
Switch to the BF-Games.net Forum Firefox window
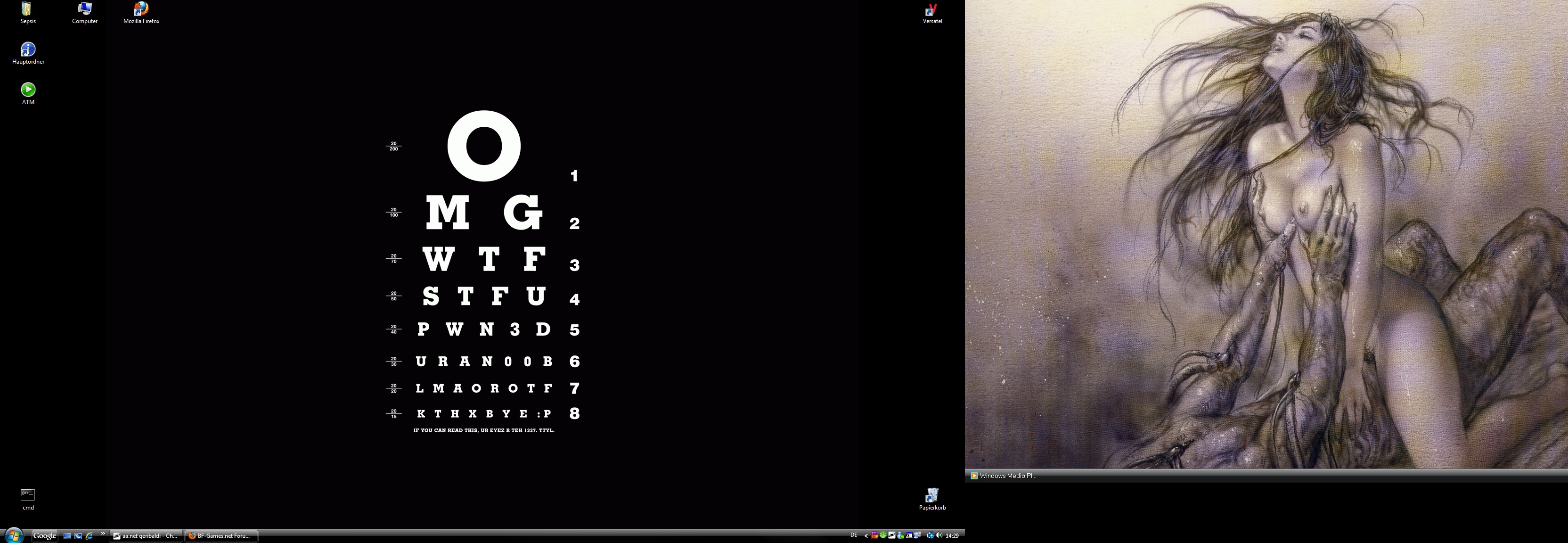click(x=221, y=536)
